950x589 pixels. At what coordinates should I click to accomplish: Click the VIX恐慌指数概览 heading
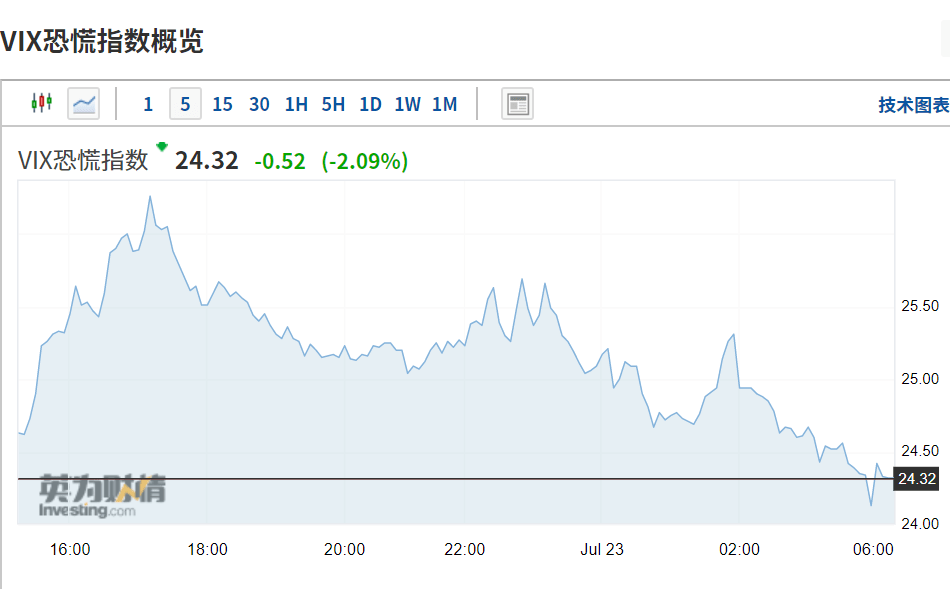pyautogui.click(x=101, y=41)
